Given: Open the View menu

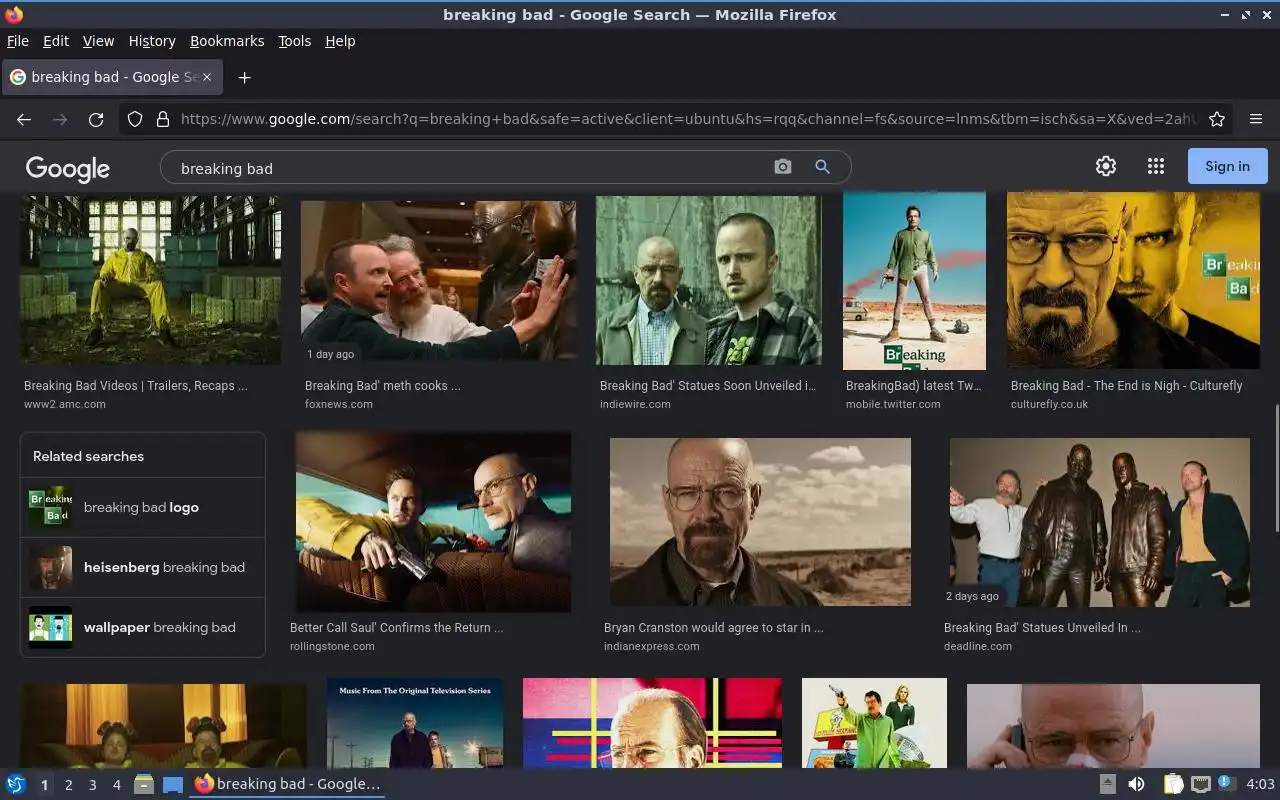Looking at the screenshot, I should coord(98,41).
